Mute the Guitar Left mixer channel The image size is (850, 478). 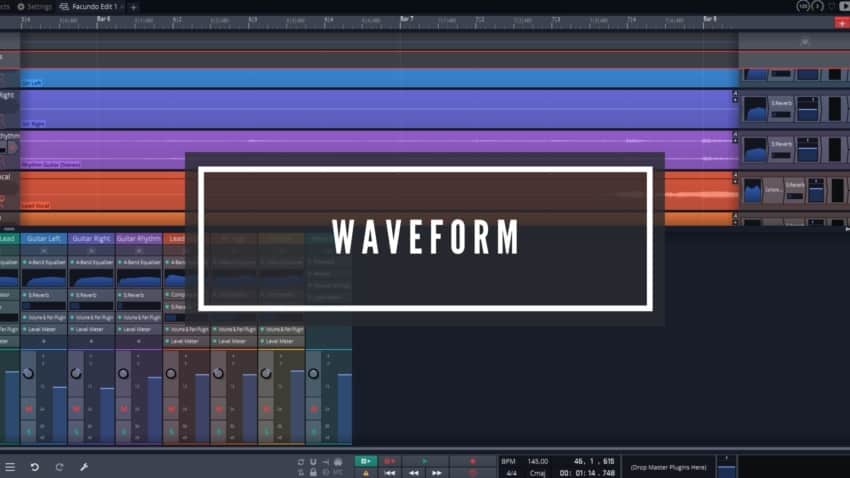pos(29,409)
